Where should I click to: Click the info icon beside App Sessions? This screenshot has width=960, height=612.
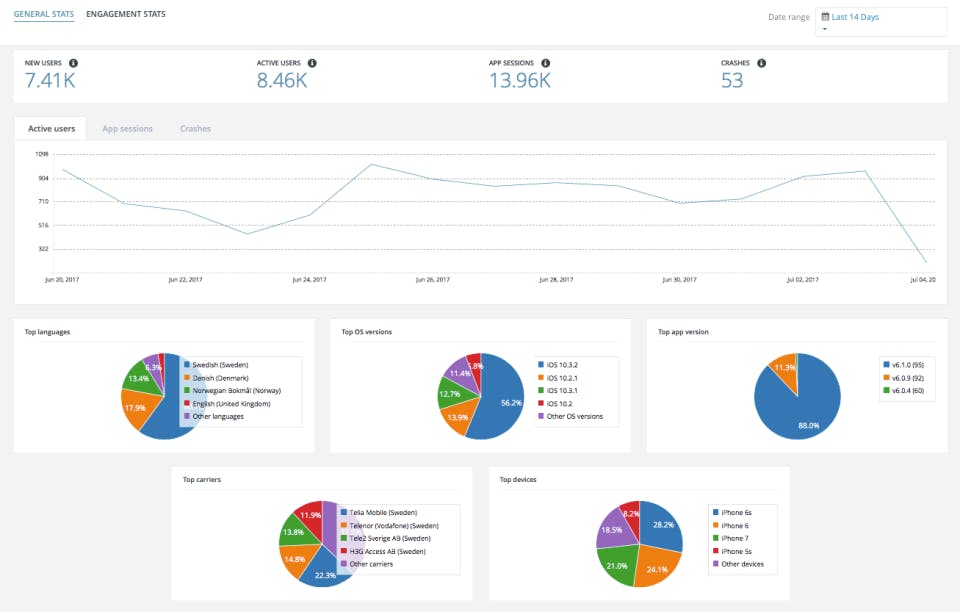point(546,63)
